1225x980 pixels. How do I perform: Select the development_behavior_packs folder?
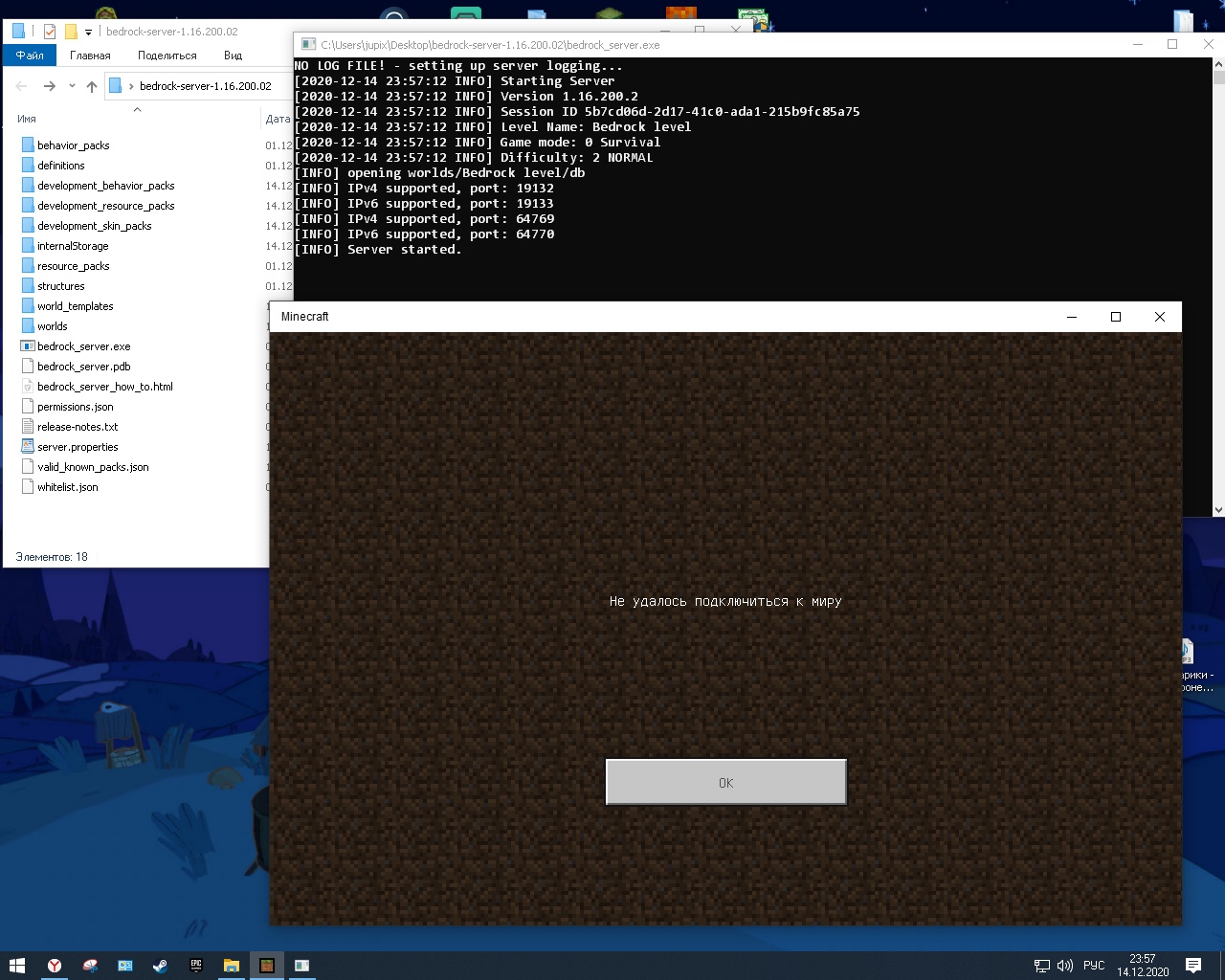(106, 186)
